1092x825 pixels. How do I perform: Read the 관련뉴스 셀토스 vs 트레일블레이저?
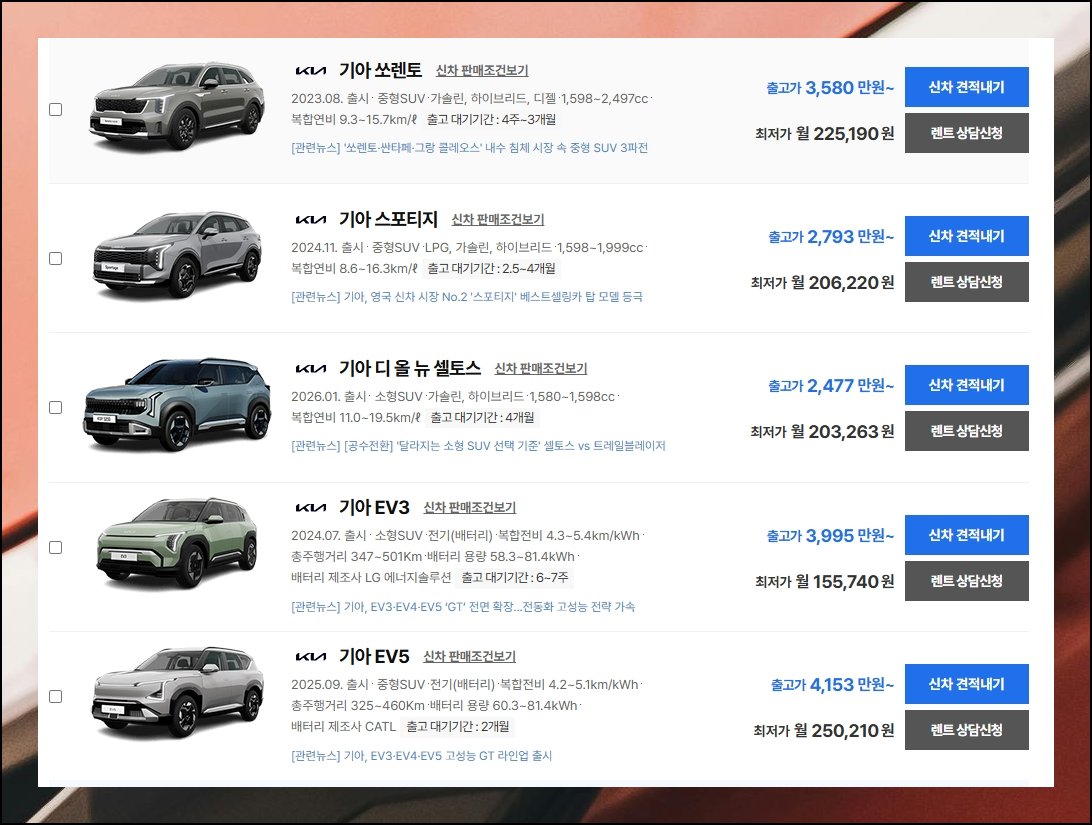click(478, 446)
